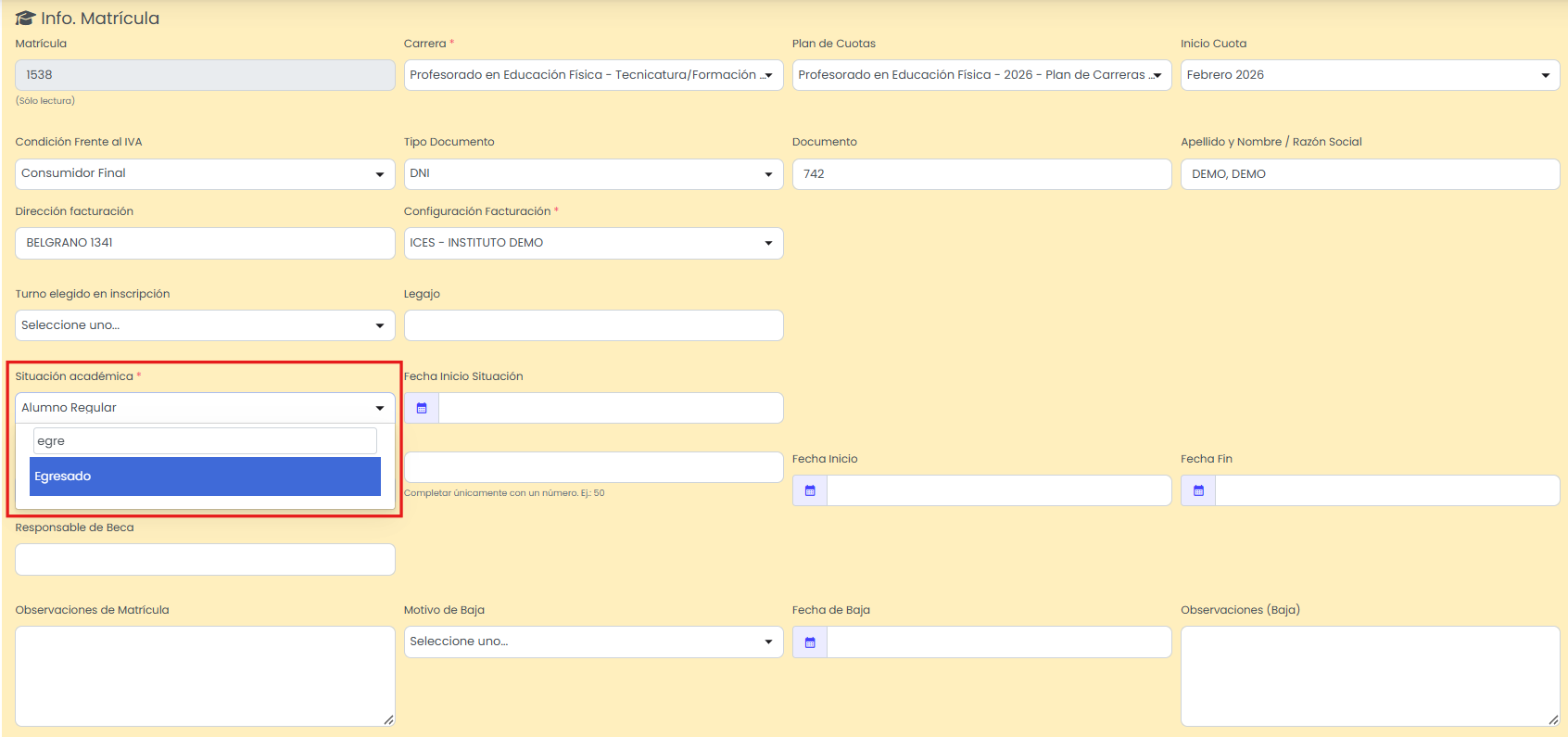This screenshot has width=1568, height=737.
Task: Click the Documento field showing 742
Action: (x=981, y=174)
